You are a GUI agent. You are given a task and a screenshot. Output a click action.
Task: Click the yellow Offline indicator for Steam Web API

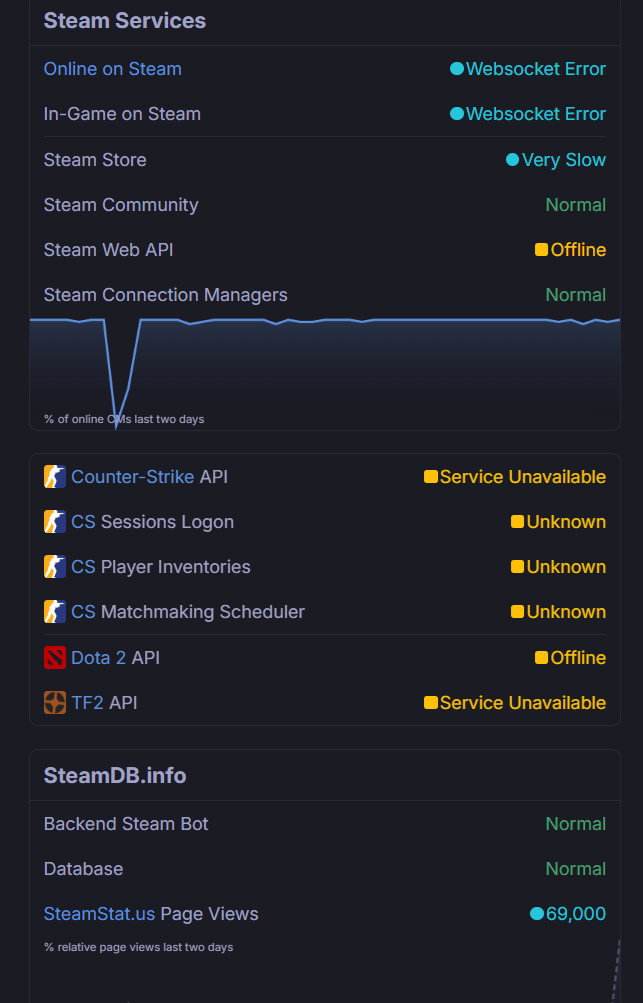point(541,250)
